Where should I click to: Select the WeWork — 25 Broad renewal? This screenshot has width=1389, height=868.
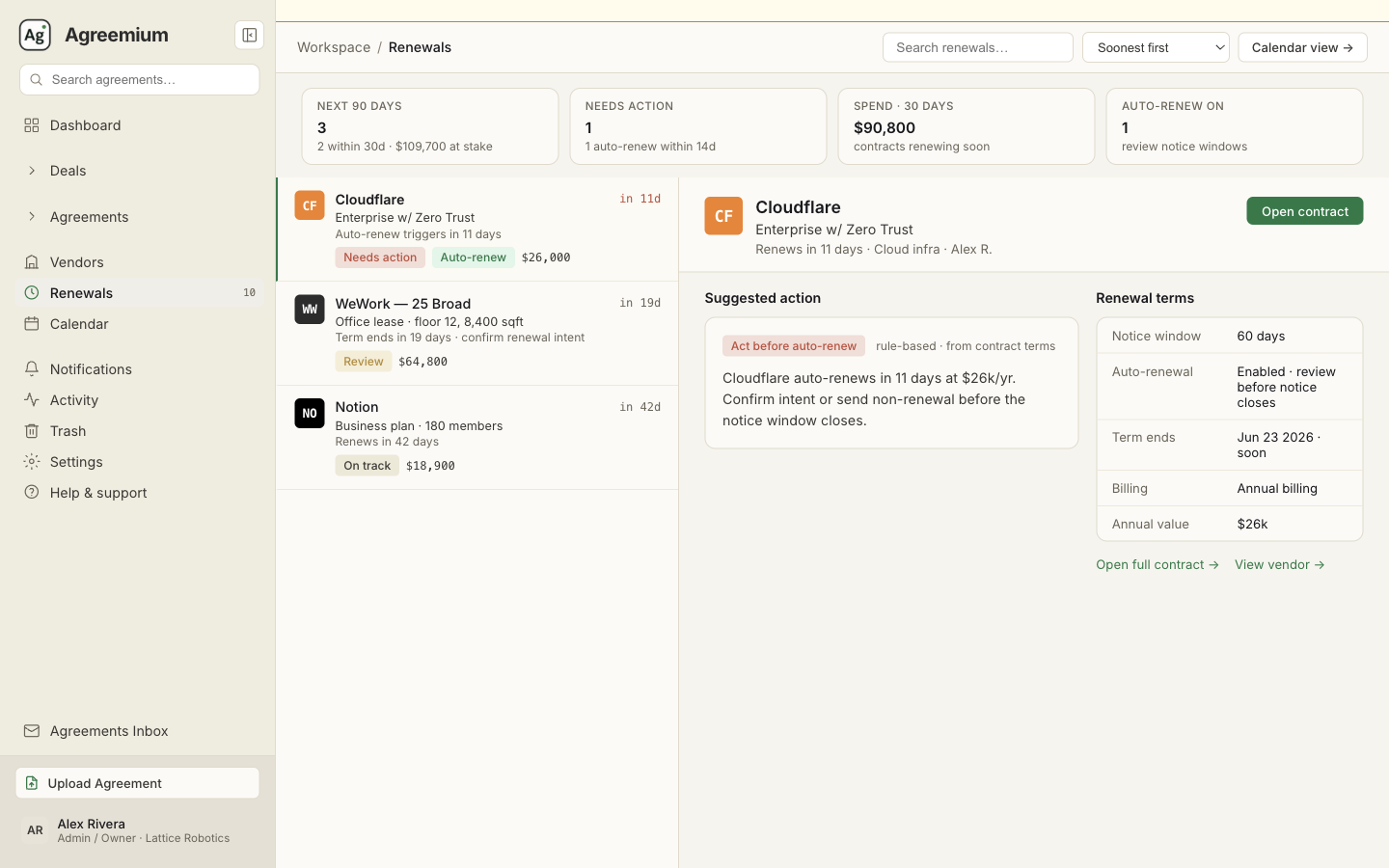[x=478, y=334]
